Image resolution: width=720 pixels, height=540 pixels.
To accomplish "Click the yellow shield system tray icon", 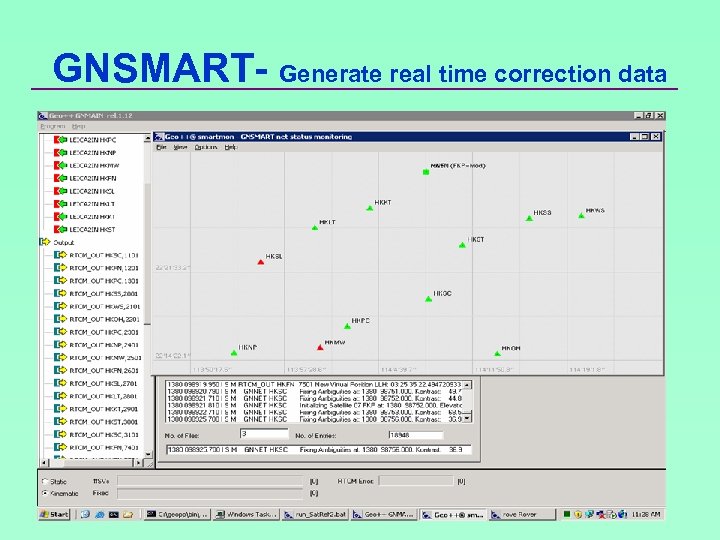I will (x=578, y=515).
